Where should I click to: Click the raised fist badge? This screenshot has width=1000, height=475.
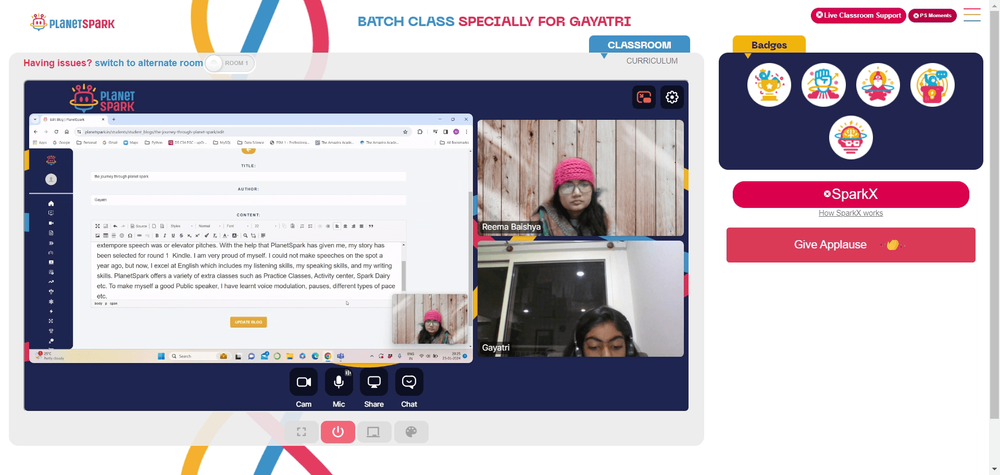pyautogui.click(x=823, y=85)
